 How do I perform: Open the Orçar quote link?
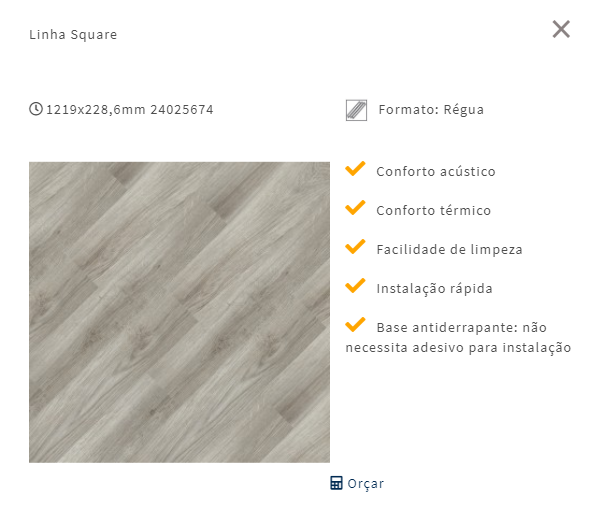[357, 483]
